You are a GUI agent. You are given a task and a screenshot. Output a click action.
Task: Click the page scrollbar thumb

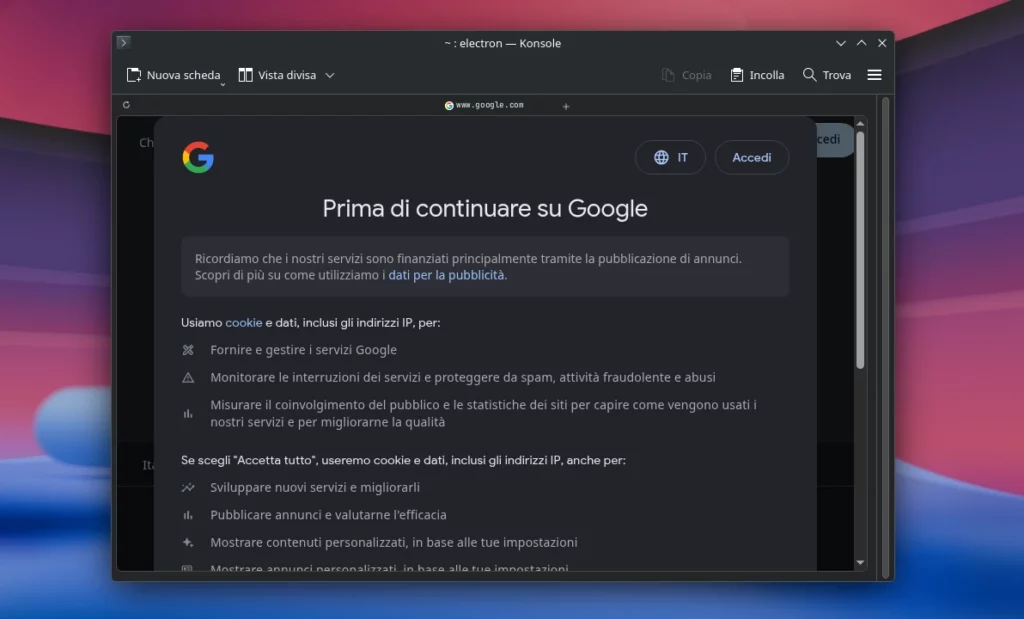[860, 250]
